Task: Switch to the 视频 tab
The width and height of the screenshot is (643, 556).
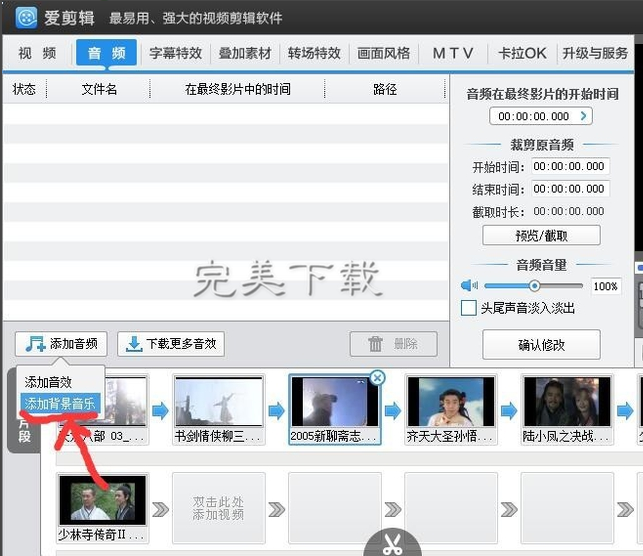Action: [37, 53]
